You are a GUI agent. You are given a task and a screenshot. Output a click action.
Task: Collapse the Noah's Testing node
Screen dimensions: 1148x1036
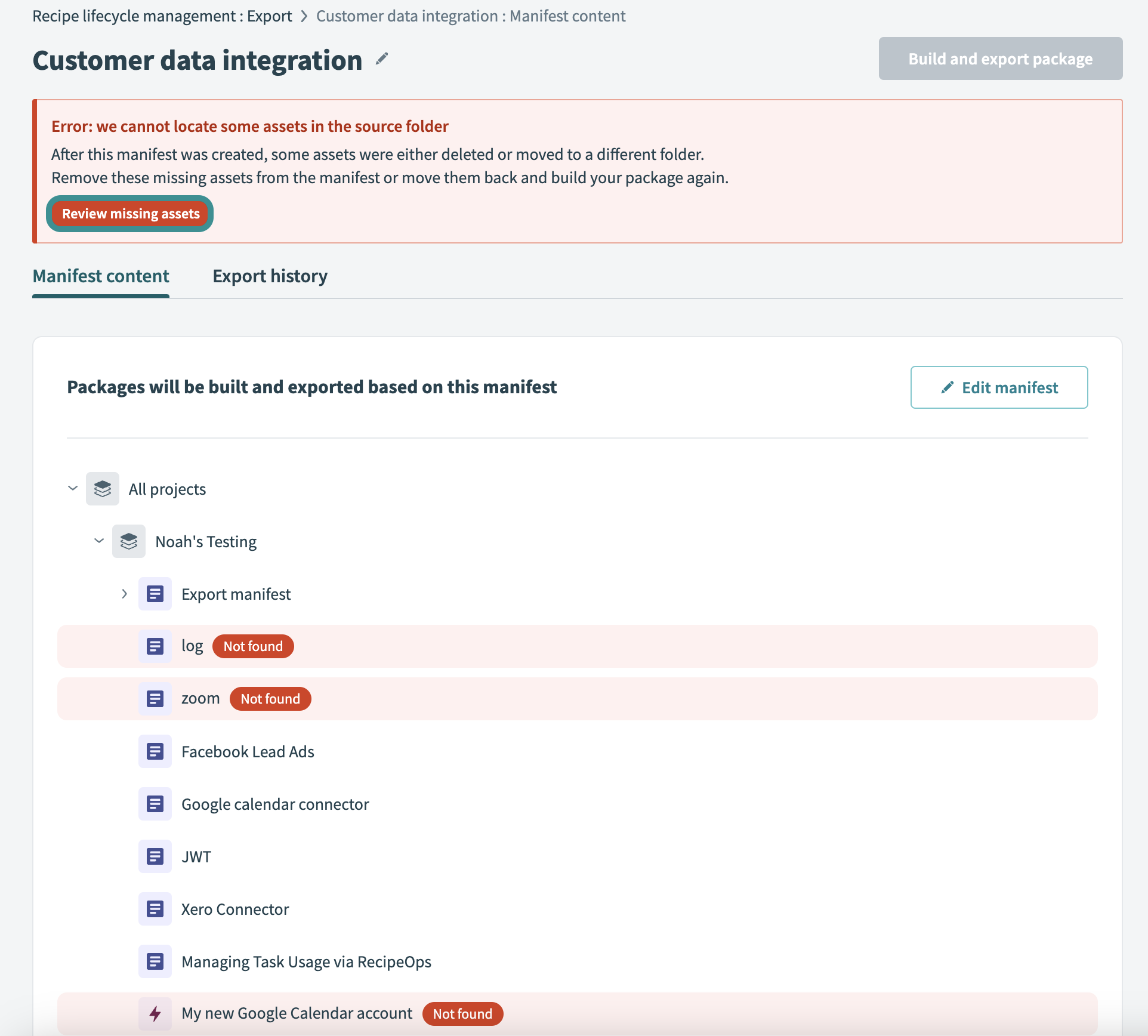pyautogui.click(x=99, y=541)
